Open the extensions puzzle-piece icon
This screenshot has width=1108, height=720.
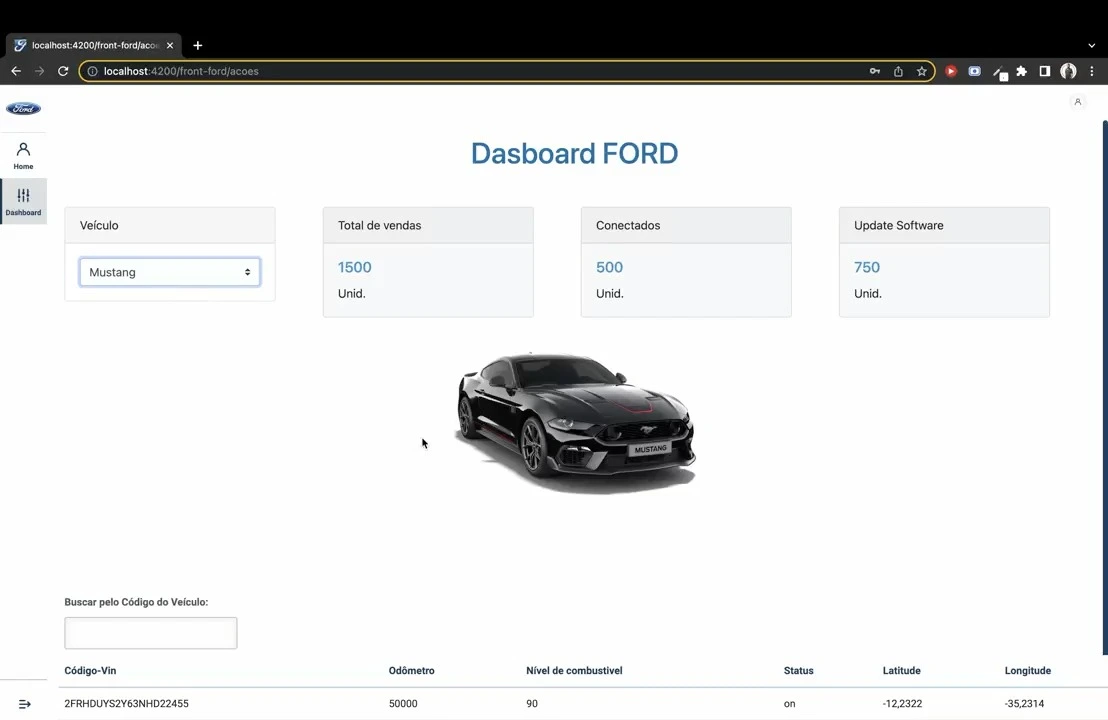pyautogui.click(x=1021, y=71)
